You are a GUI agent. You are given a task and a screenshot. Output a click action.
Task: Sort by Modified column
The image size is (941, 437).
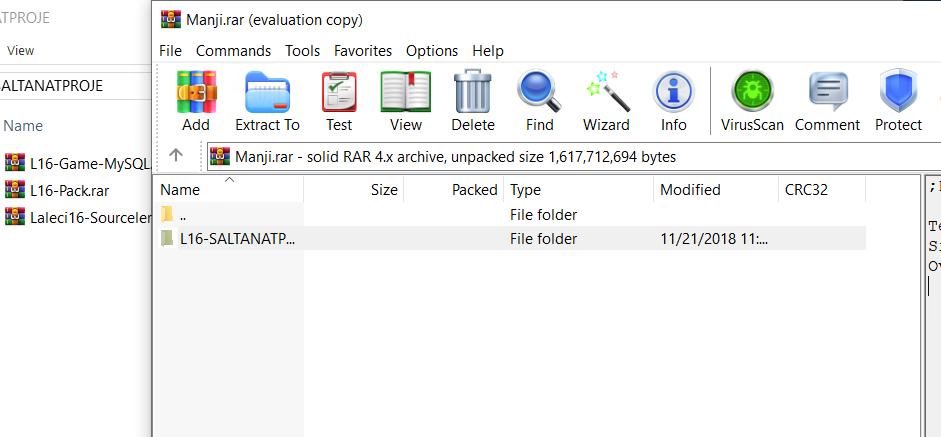pyautogui.click(x=716, y=190)
